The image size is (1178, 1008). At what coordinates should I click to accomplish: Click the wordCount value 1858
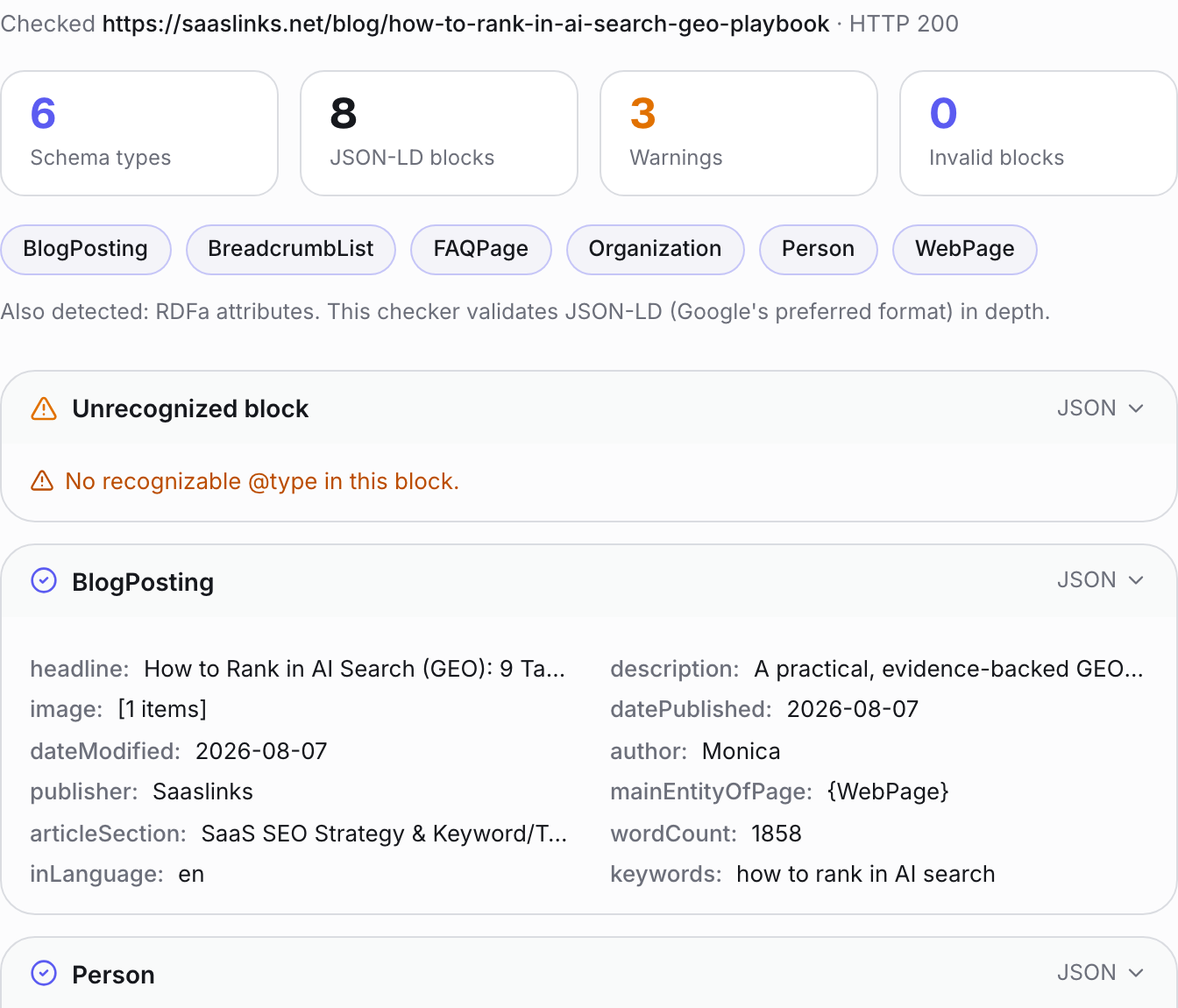[777, 834]
